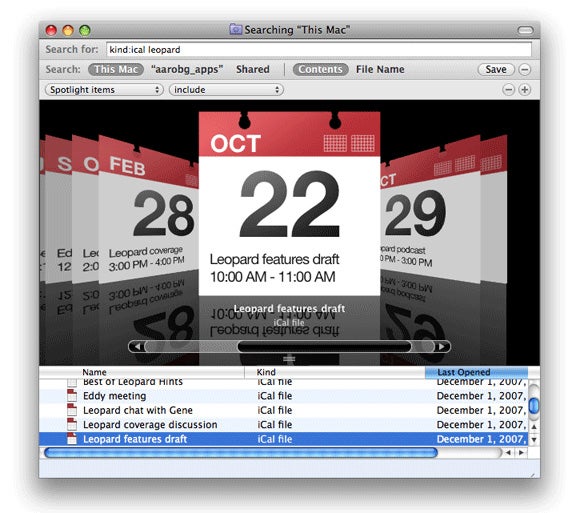Add a criteria row with plus button
This screenshot has width=580, height=513.
pos(525,90)
